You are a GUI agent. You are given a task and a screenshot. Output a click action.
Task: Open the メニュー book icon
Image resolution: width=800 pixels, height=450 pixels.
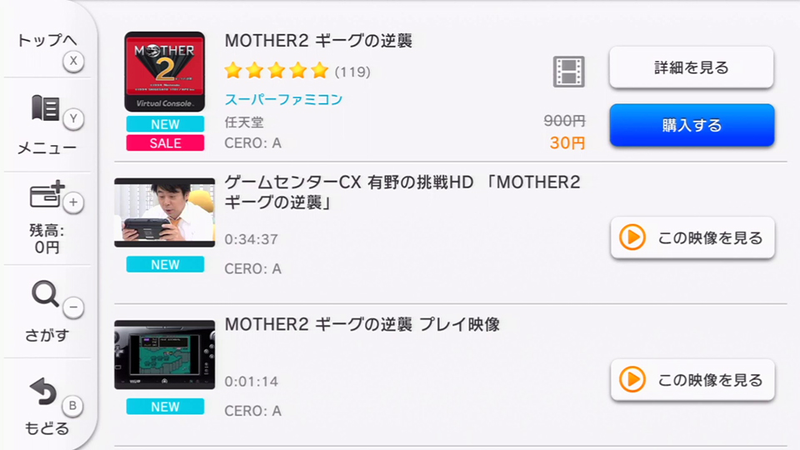tap(45, 108)
